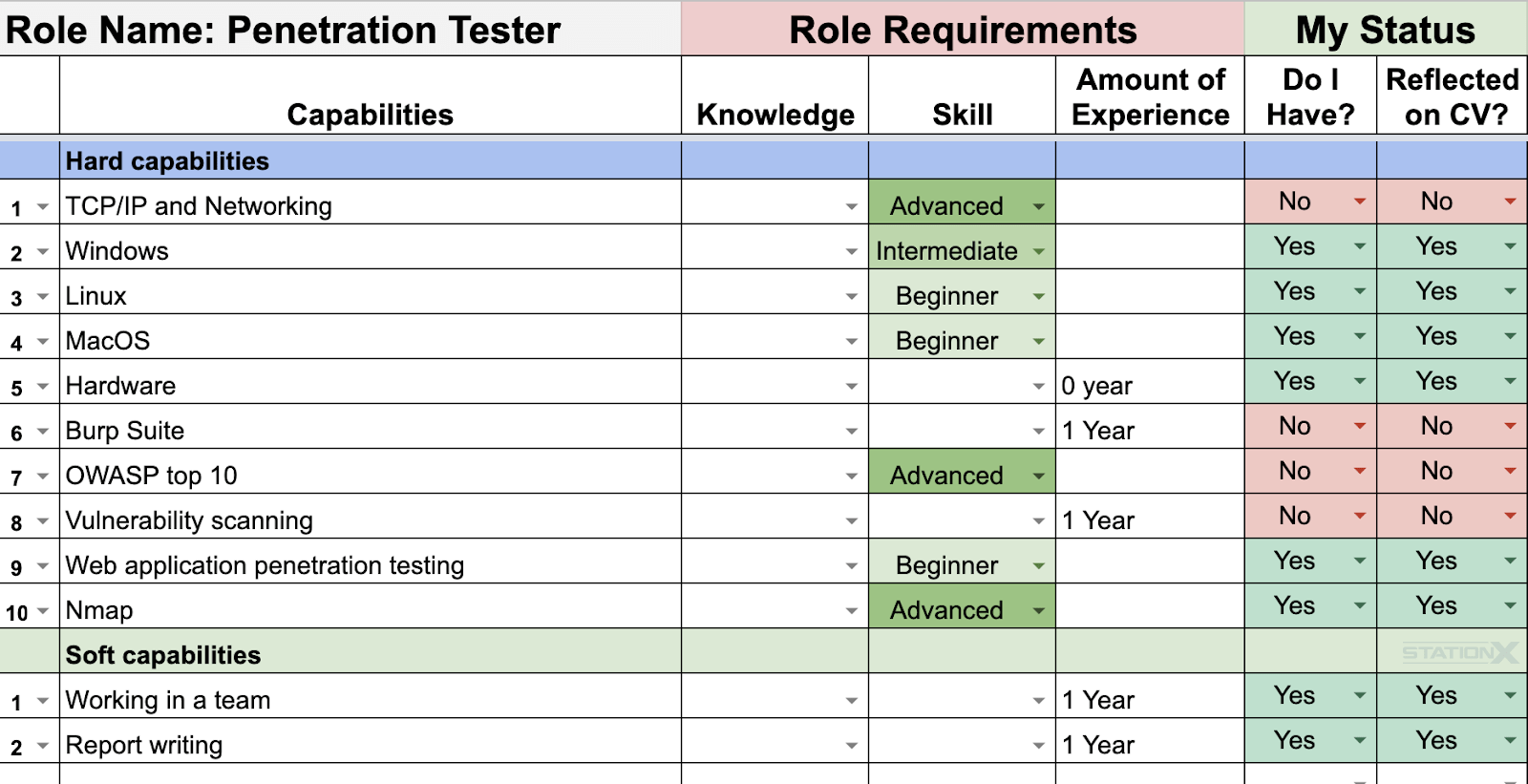Click the Role Name: Penetration Tester title
This screenshot has width=1528, height=784.
(x=283, y=31)
